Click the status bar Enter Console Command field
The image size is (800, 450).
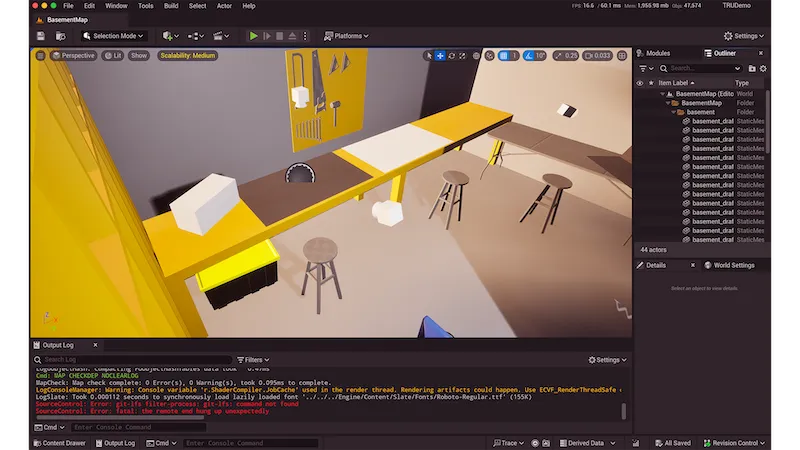tap(250, 443)
